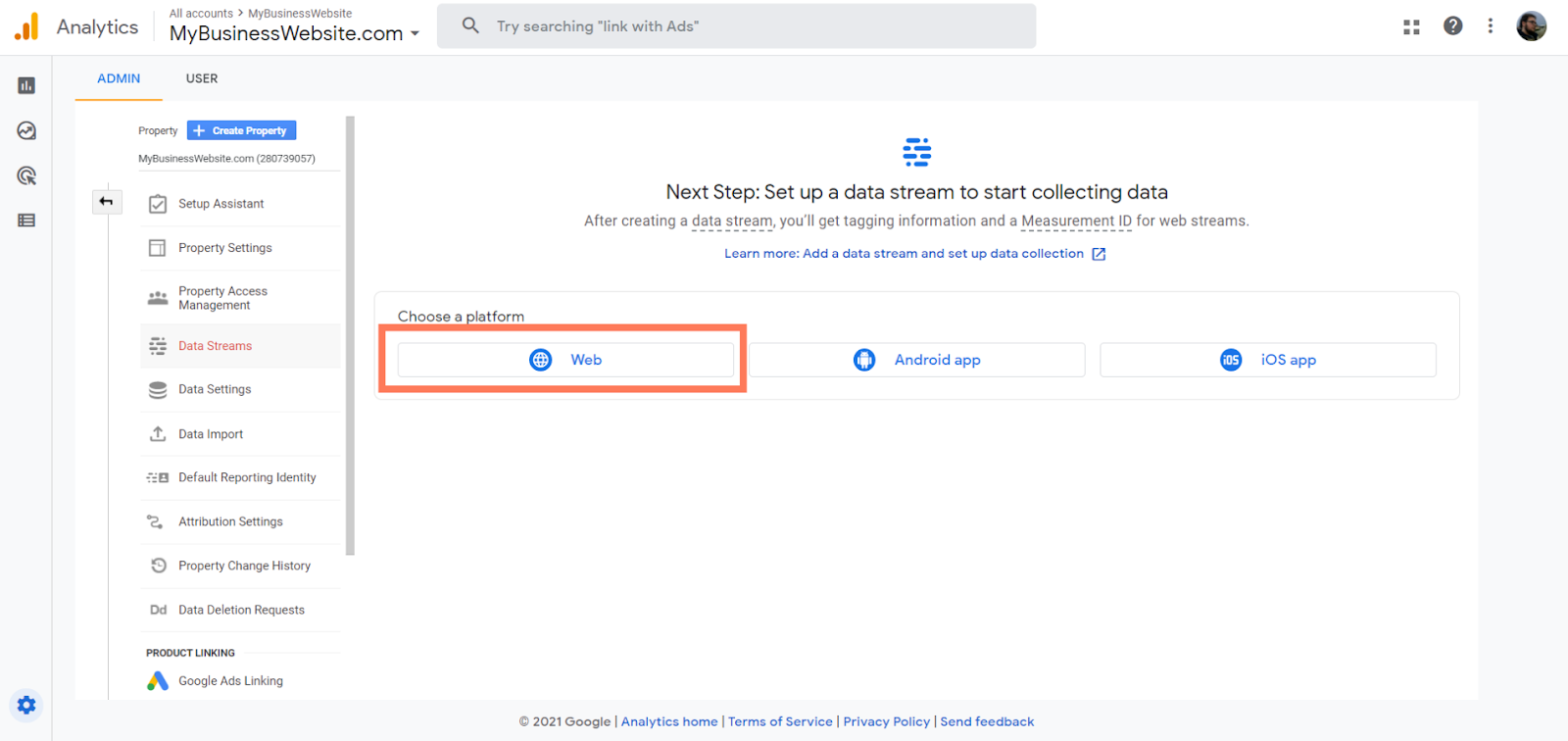1568x741 pixels.
Task: Click the property menu vertical scrollbar
Action: tap(350, 335)
